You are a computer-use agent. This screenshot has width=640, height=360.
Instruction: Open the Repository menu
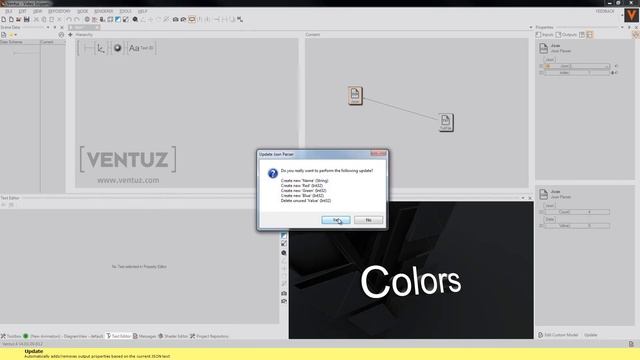point(59,11)
